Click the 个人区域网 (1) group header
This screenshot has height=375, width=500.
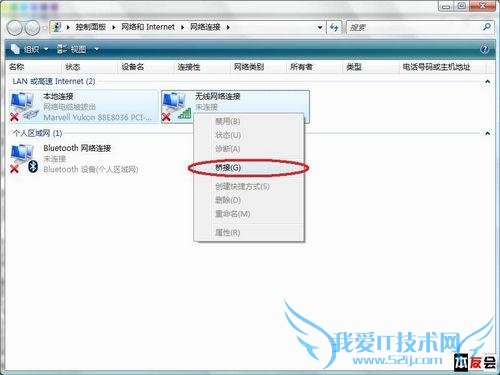tap(37, 133)
